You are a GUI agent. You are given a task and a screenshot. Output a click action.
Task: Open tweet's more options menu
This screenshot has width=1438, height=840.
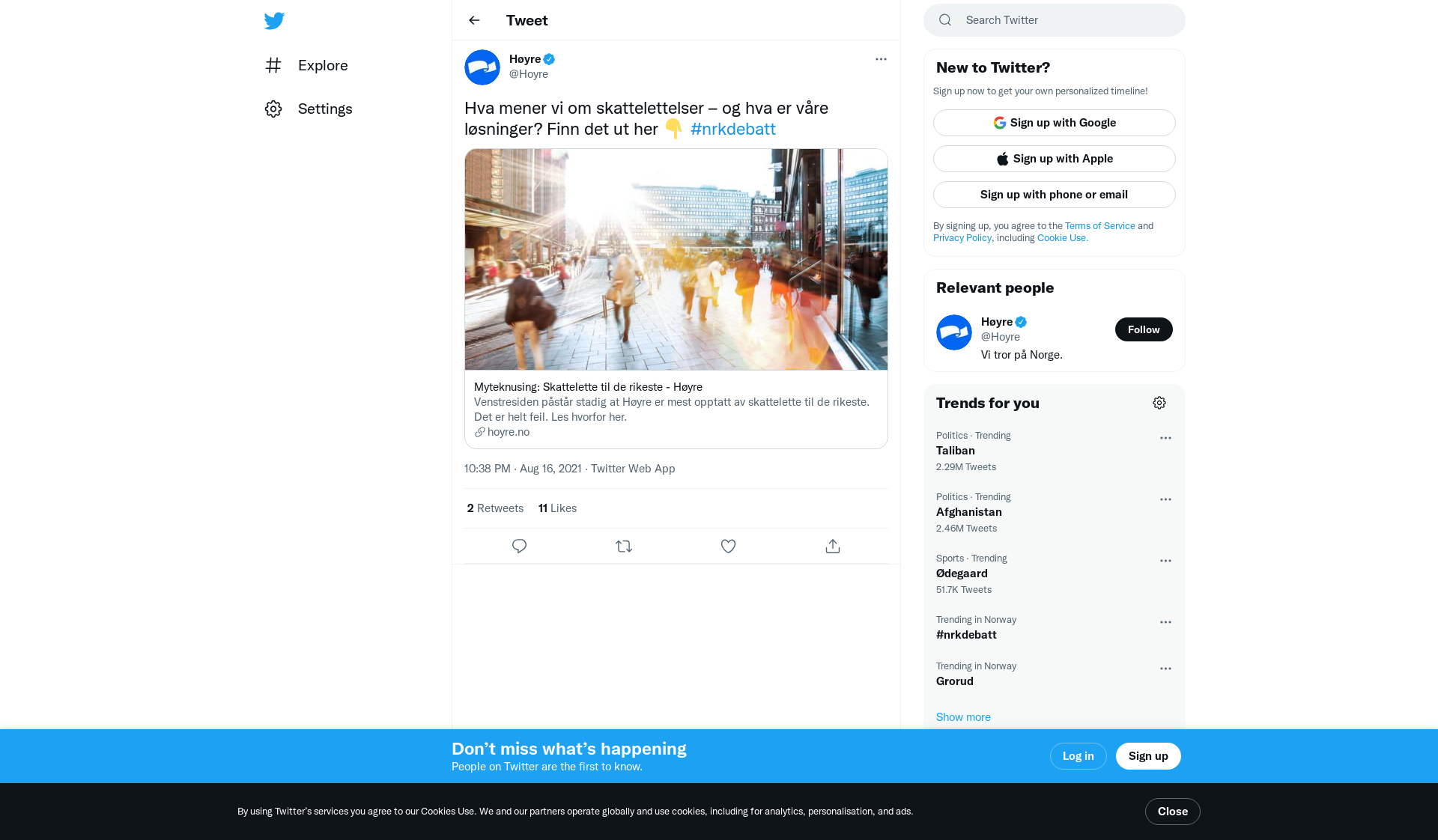881,59
